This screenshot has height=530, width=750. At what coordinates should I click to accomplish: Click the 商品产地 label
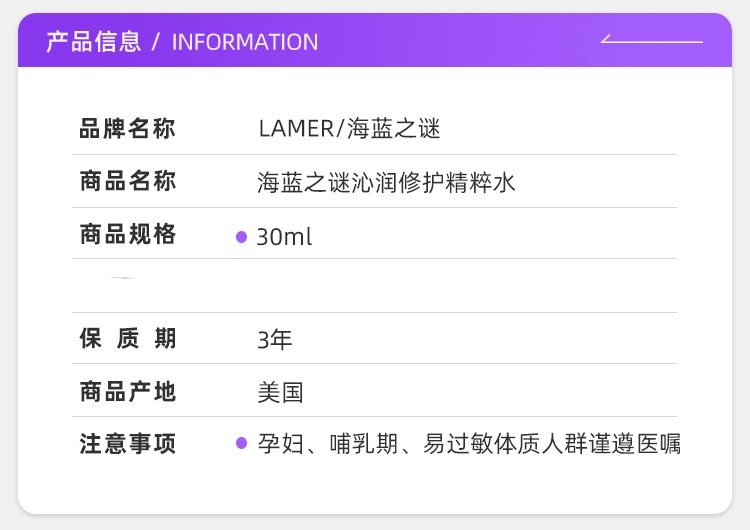[x=127, y=391]
